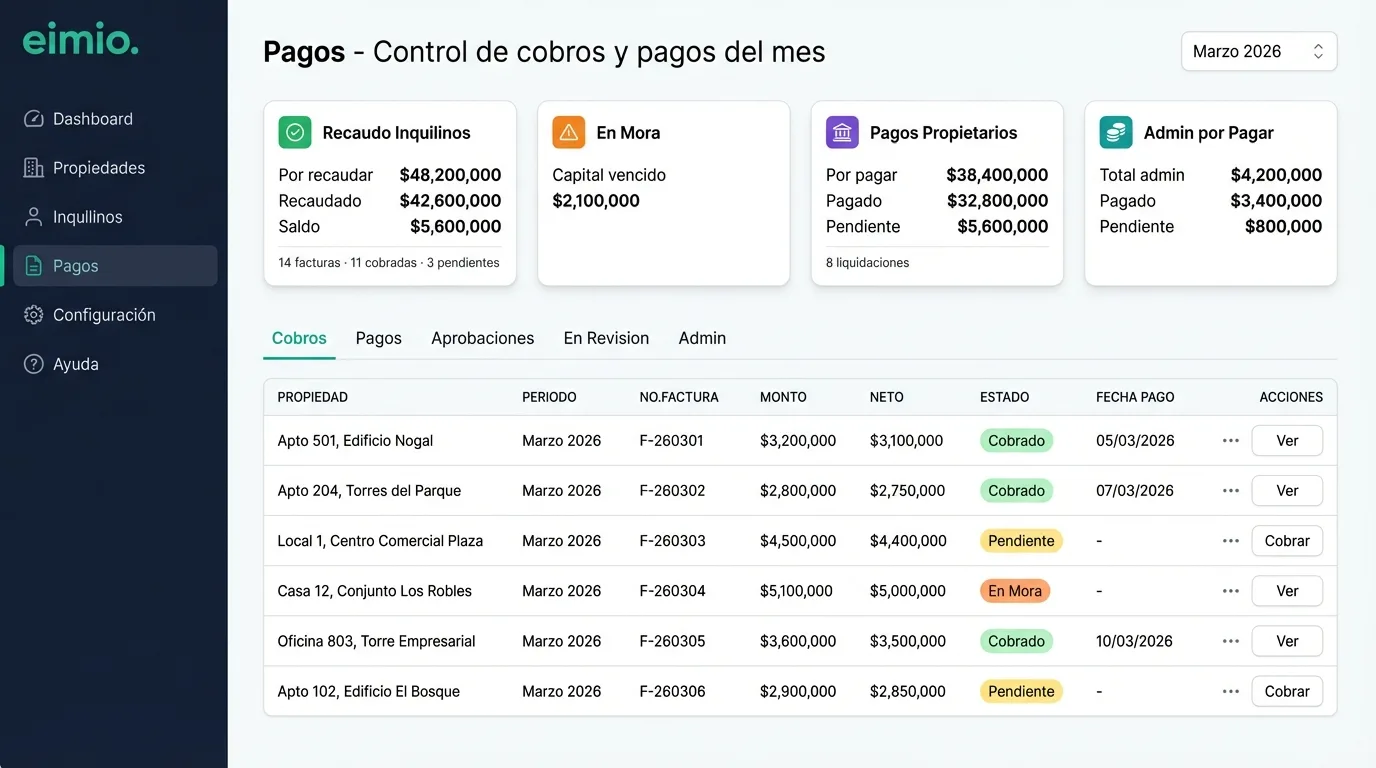
Task: Select the Pagos document icon in sidebar
Action: pyautogui.click(x=32, y=265)
